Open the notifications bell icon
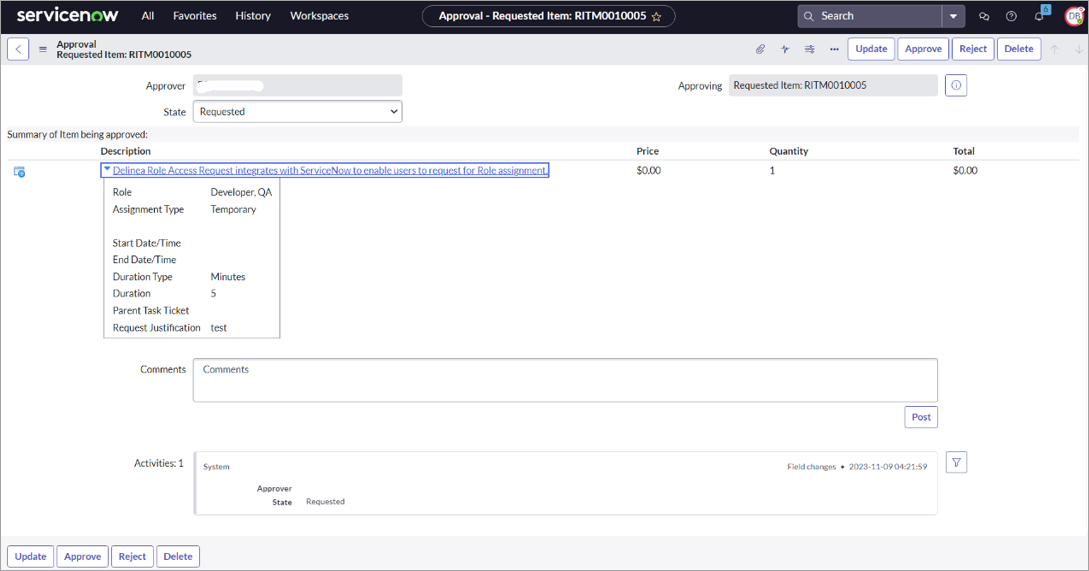 (x=1039, y=16)
